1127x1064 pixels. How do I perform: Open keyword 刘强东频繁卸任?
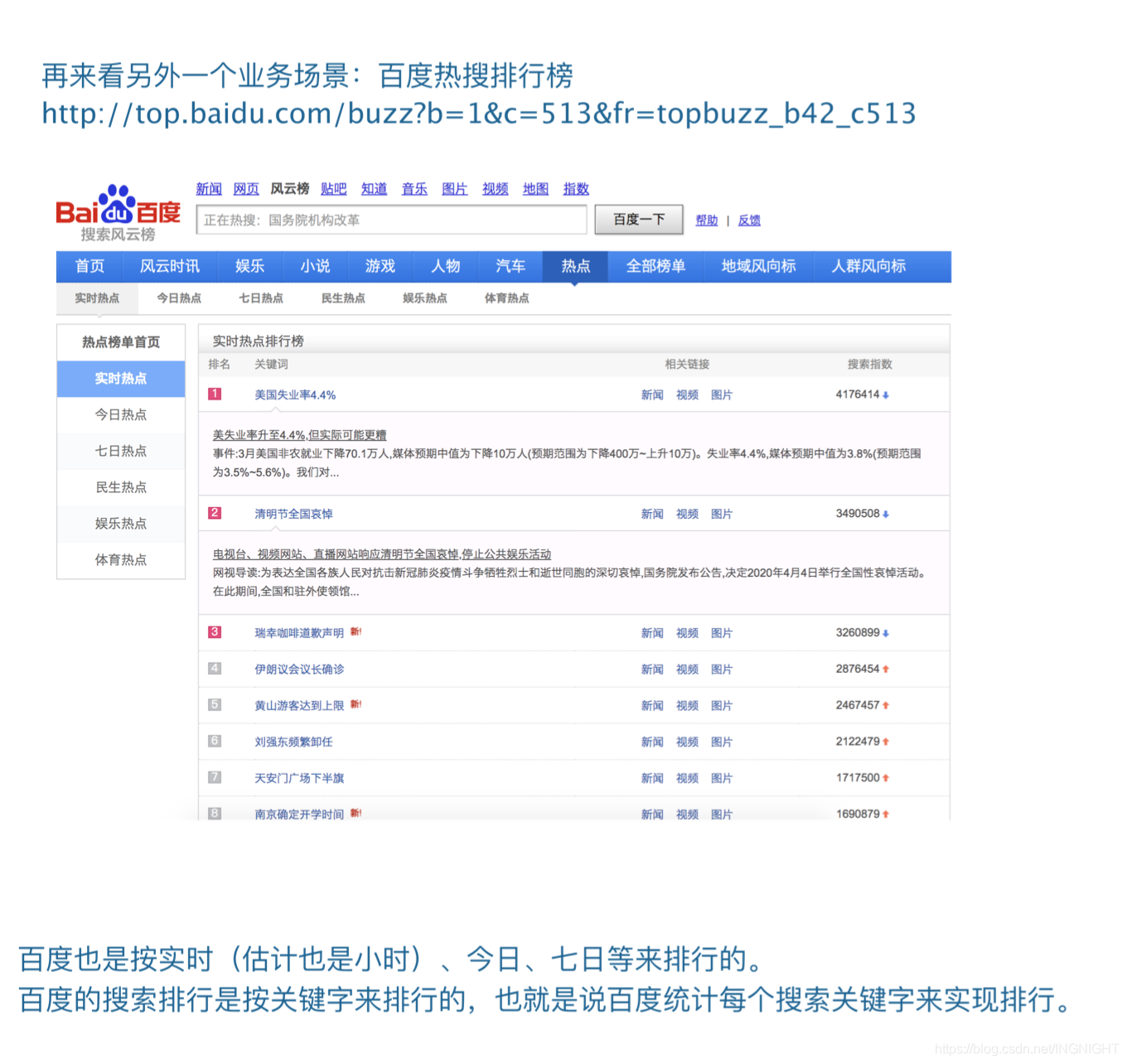tap(293, 742)
